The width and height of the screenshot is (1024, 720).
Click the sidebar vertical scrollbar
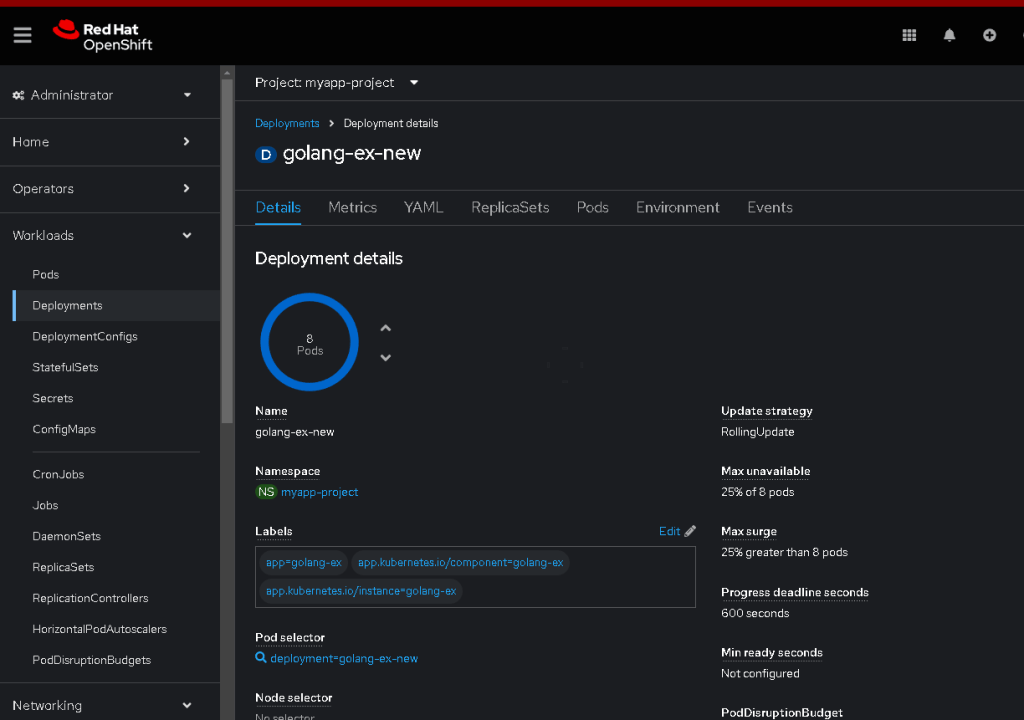coord(227,252)
